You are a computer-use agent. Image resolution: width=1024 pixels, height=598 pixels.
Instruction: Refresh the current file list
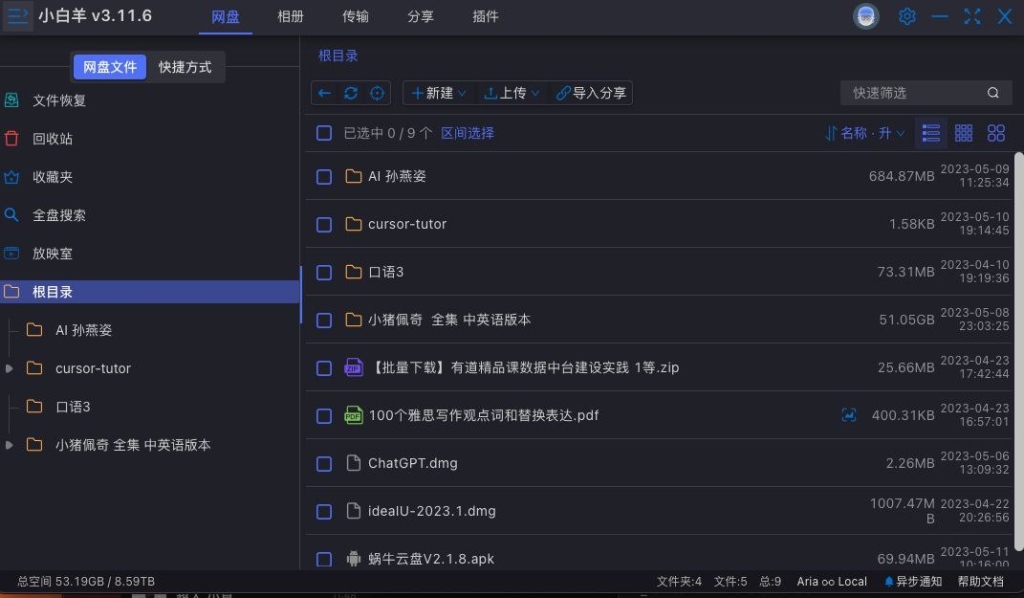click(x=349, y=92)
